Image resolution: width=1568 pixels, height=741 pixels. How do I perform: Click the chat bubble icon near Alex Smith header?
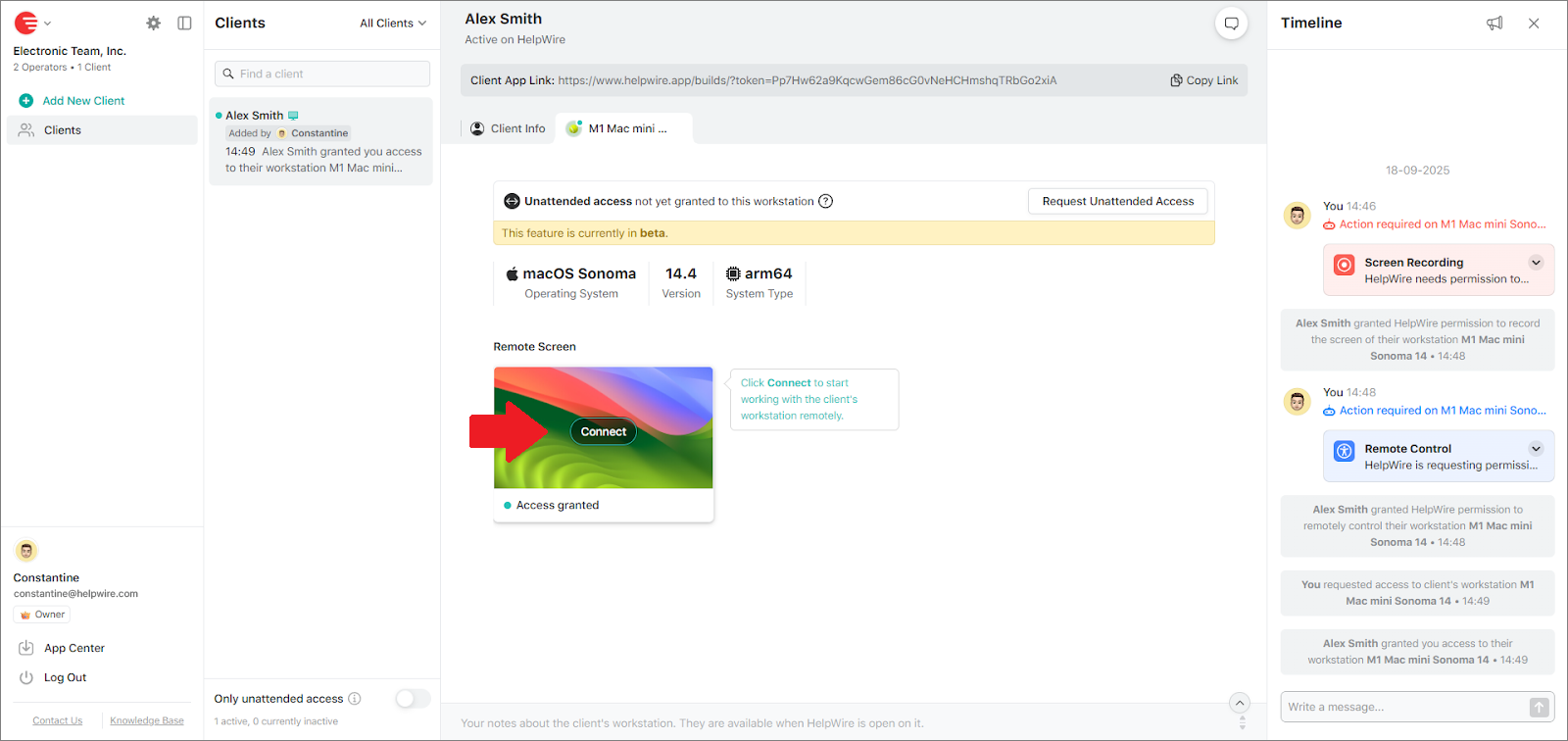pyautogui.click(x=1232, y=24)
